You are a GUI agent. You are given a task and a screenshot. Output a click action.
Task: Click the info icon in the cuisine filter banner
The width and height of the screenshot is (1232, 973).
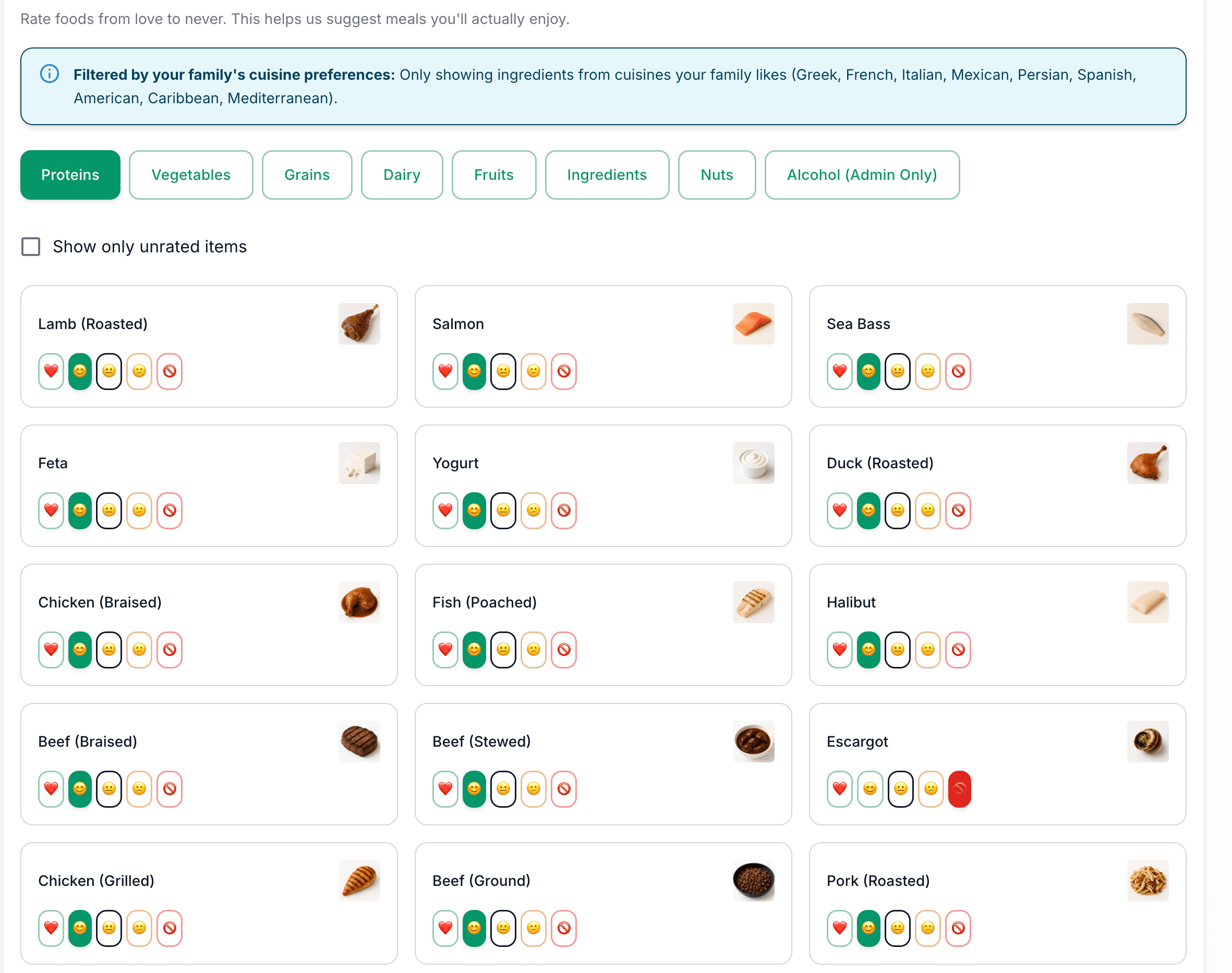(x=50, y=74)
